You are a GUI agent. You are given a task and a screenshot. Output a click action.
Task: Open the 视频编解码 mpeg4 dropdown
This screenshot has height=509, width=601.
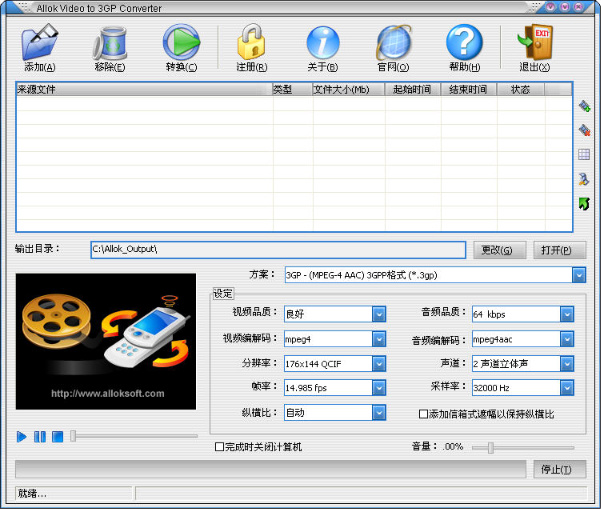pos(379,339)
